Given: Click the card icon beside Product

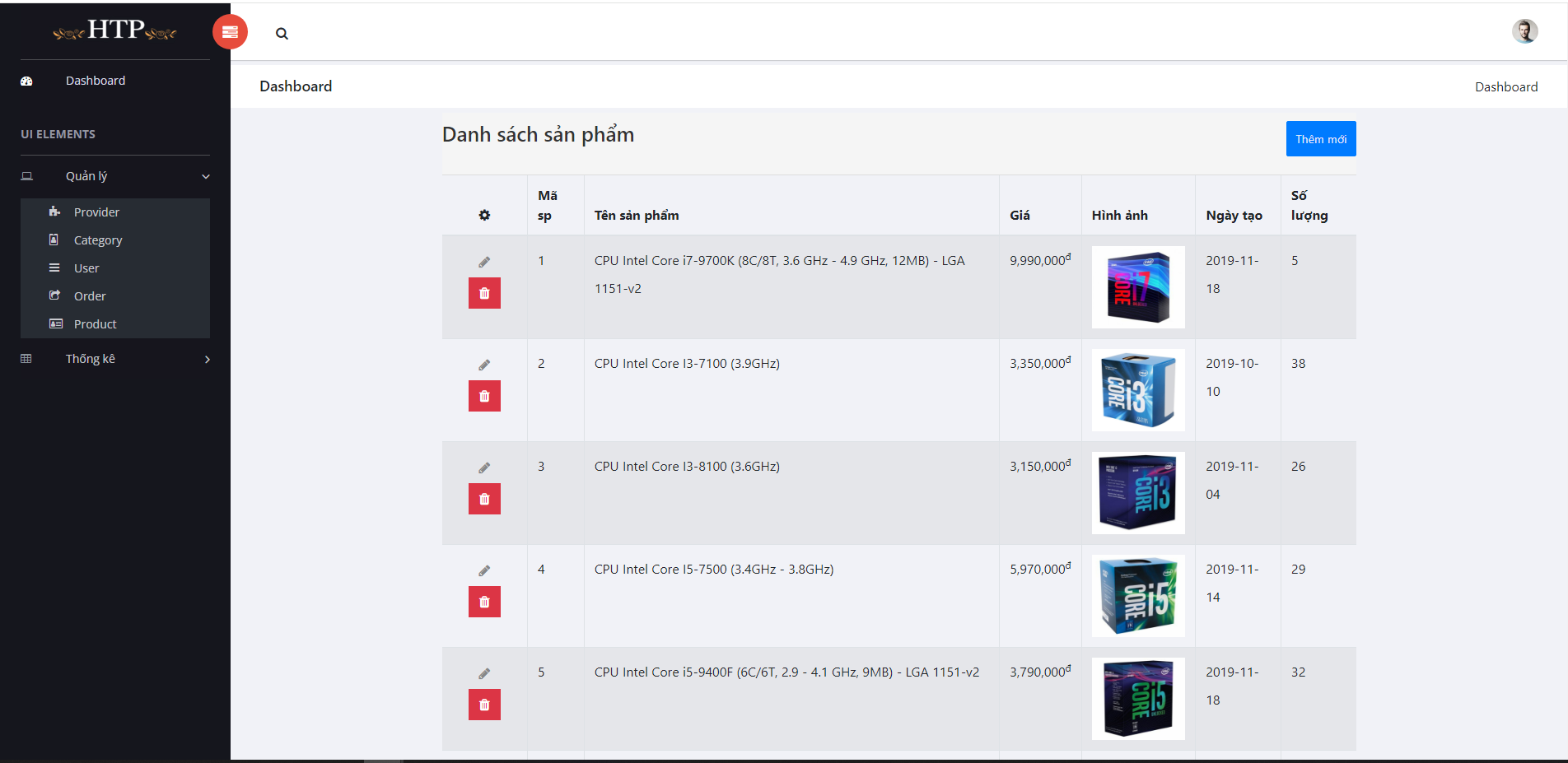Looking at the screenshot, I should click(x=56, y=323).
